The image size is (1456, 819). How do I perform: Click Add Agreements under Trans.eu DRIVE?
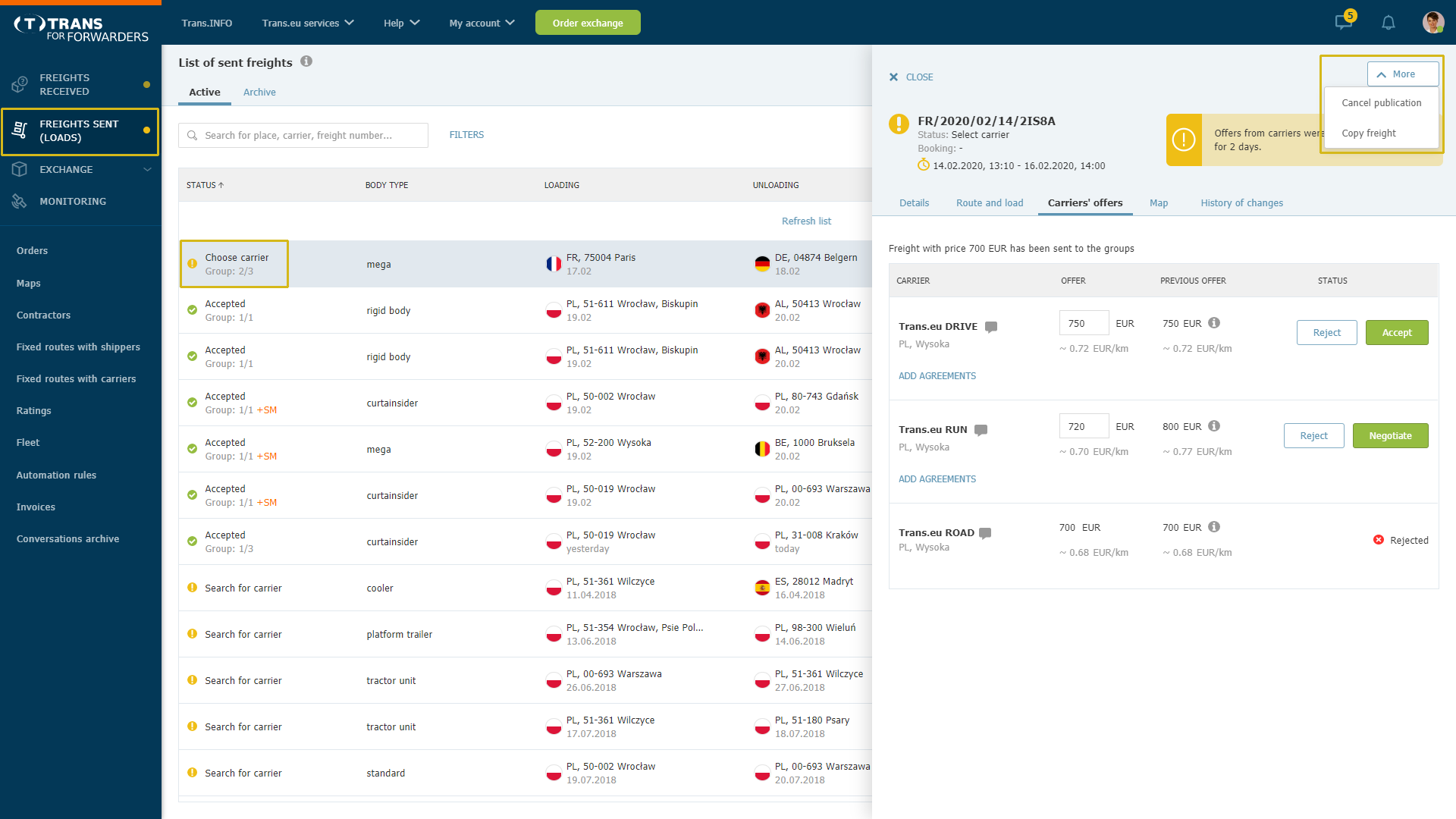937,375
